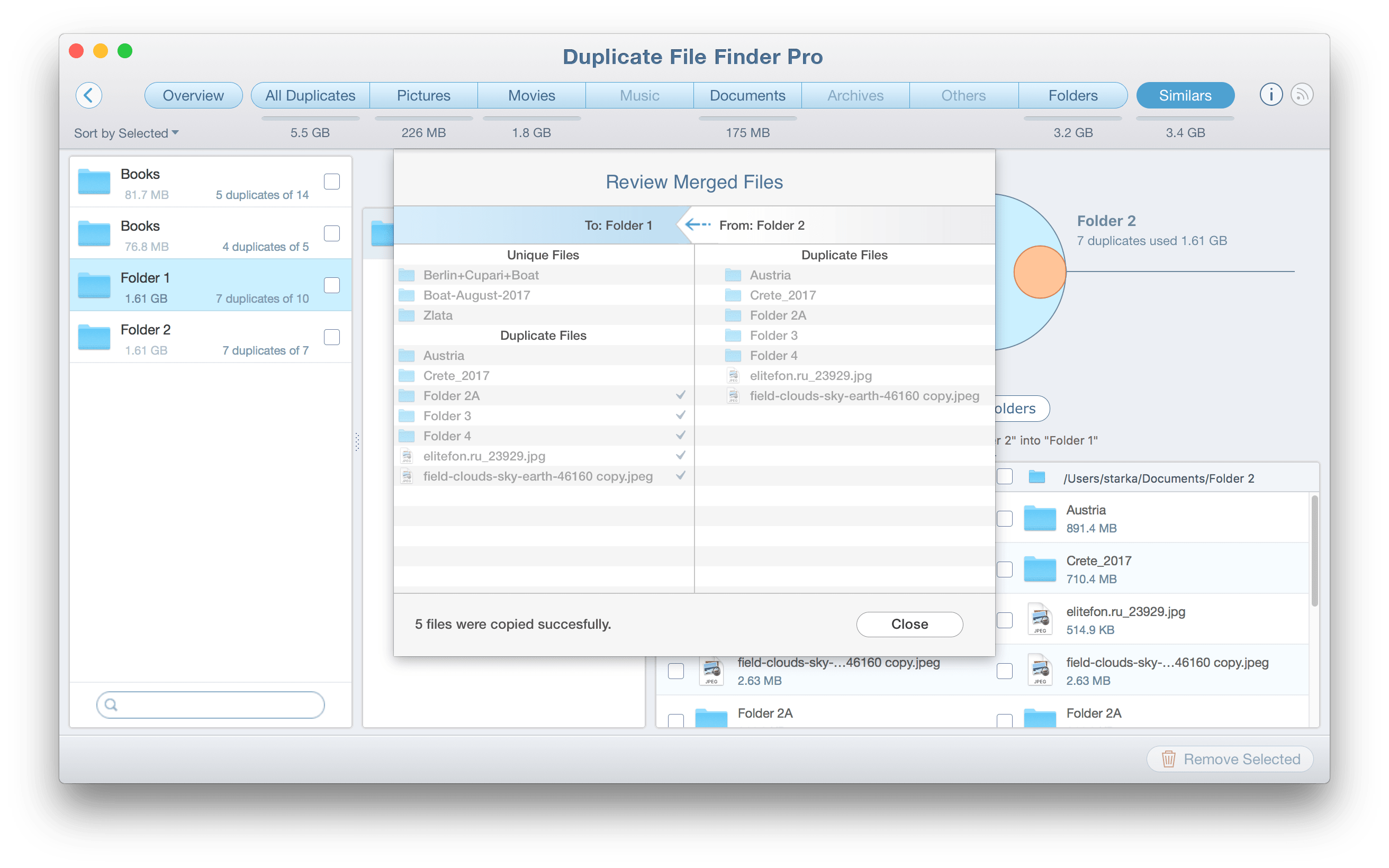Switch to the Folders tab
Screen dimensions: 1389x868
coord(1073,95)
